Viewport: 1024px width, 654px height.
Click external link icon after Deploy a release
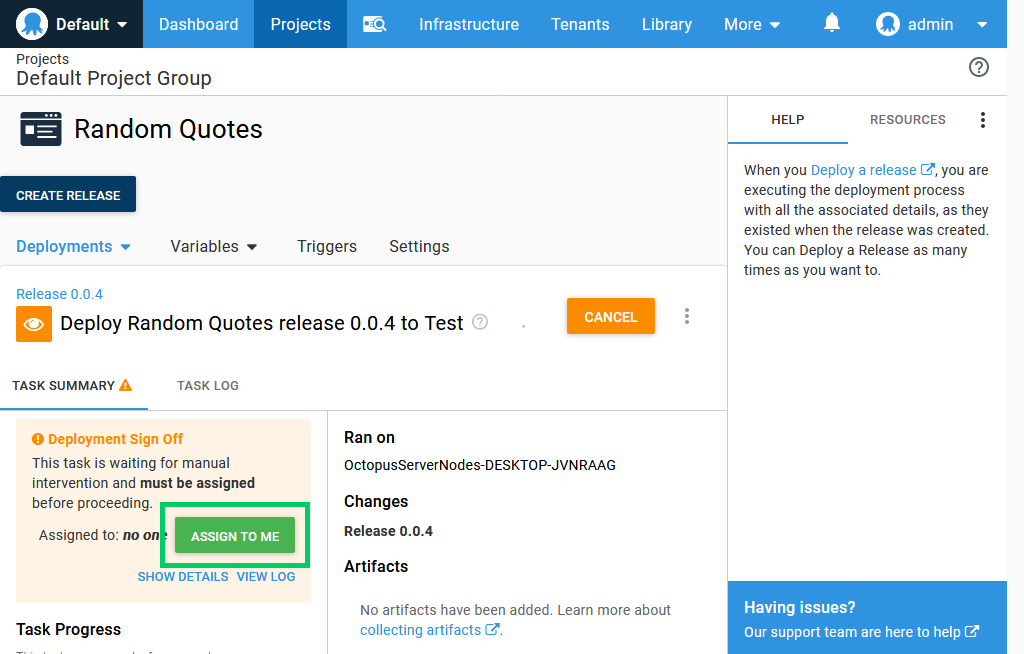coord(927,169)
